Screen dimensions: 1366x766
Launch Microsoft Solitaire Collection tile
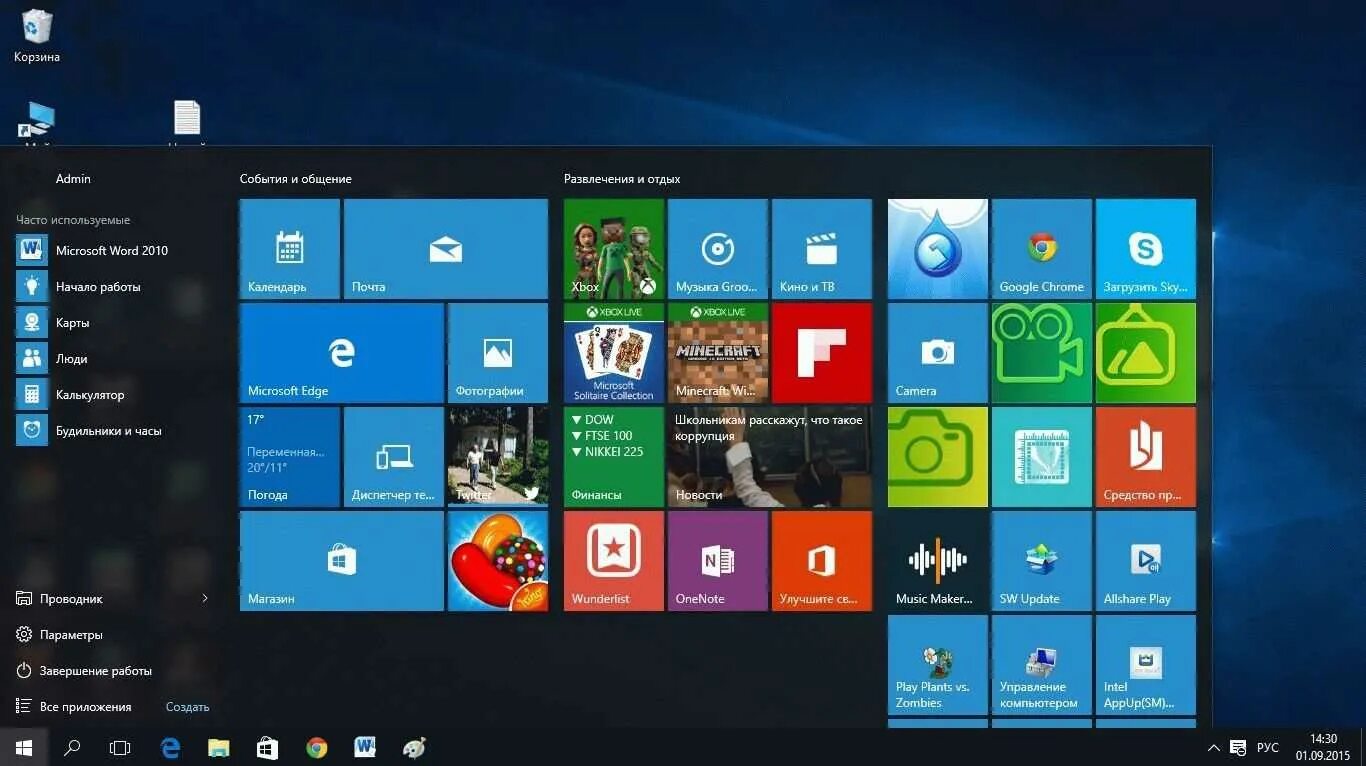[614, 353]
